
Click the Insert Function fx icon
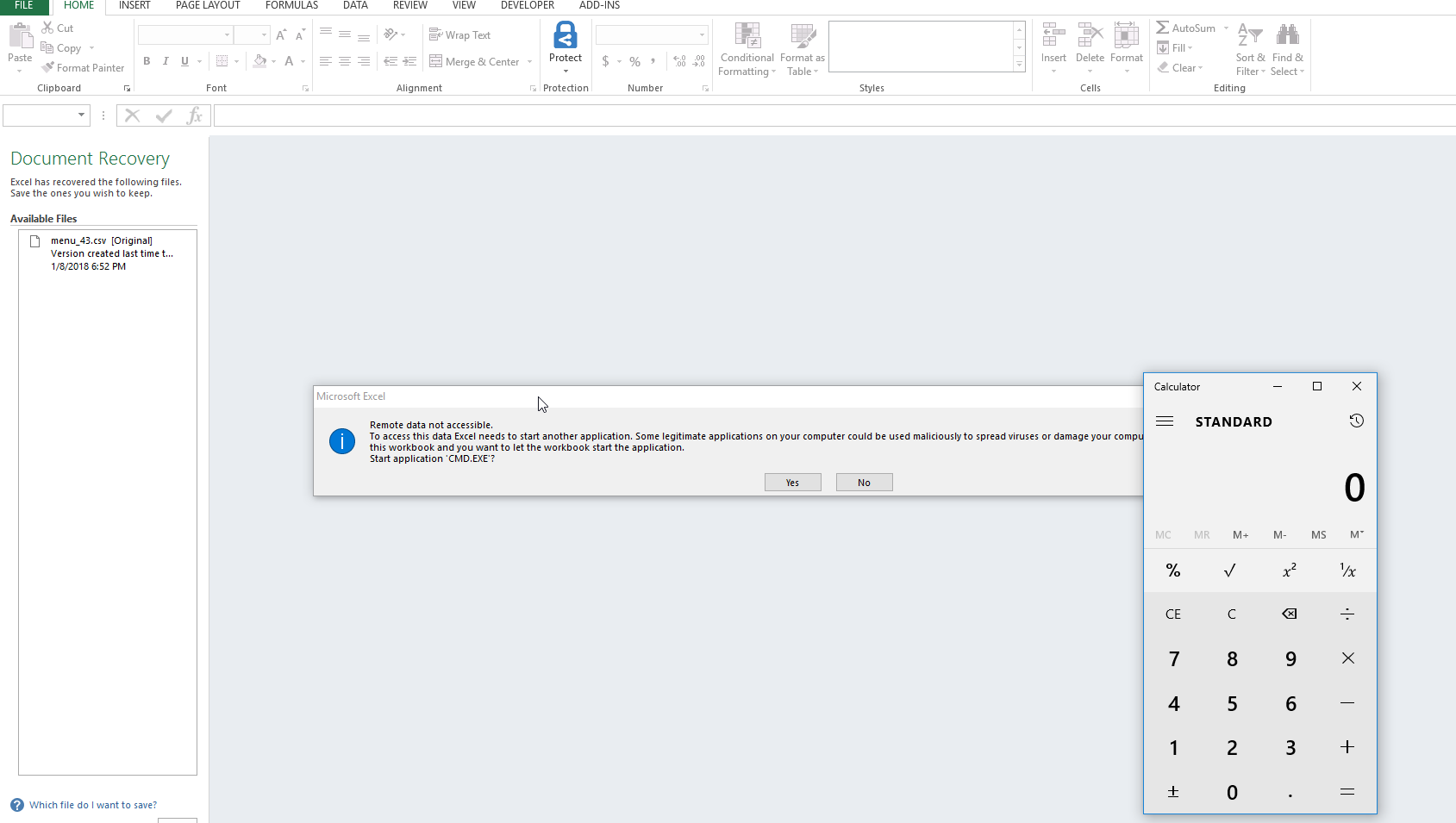click(x=195, y=115)
